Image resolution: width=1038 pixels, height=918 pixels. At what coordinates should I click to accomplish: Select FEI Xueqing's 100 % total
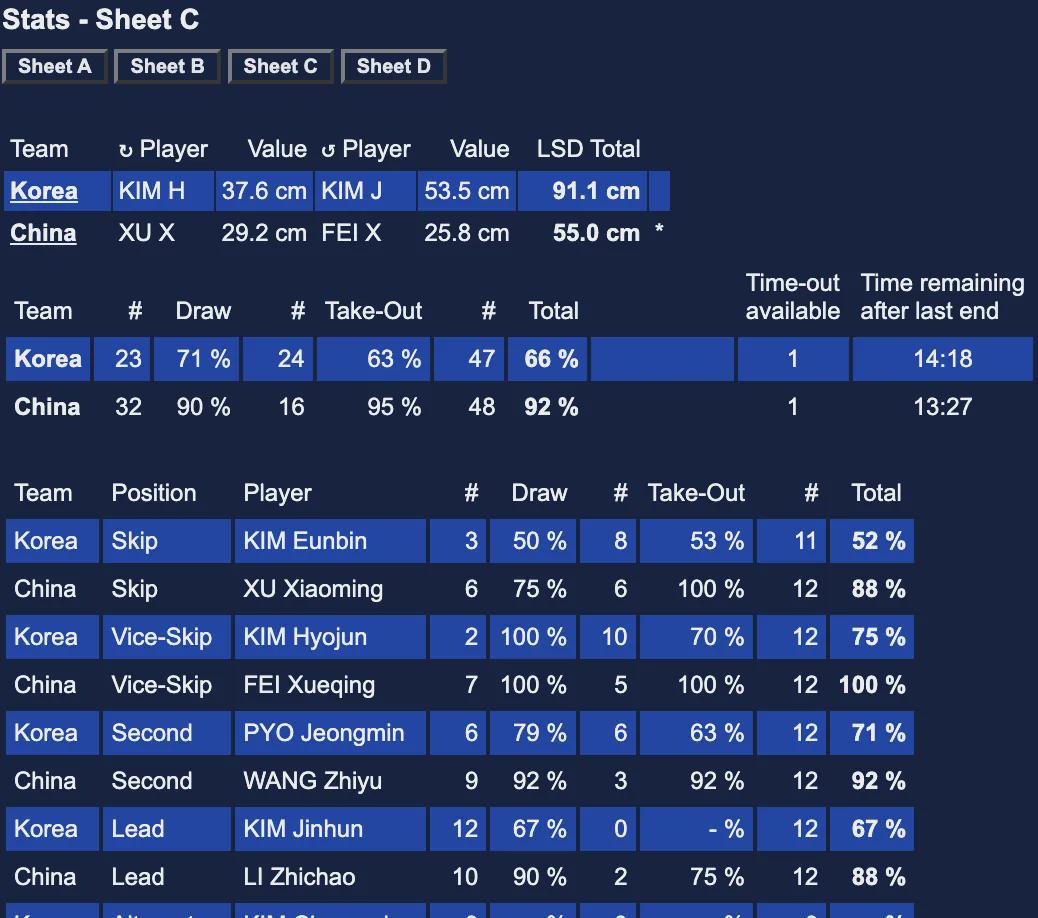872,684
